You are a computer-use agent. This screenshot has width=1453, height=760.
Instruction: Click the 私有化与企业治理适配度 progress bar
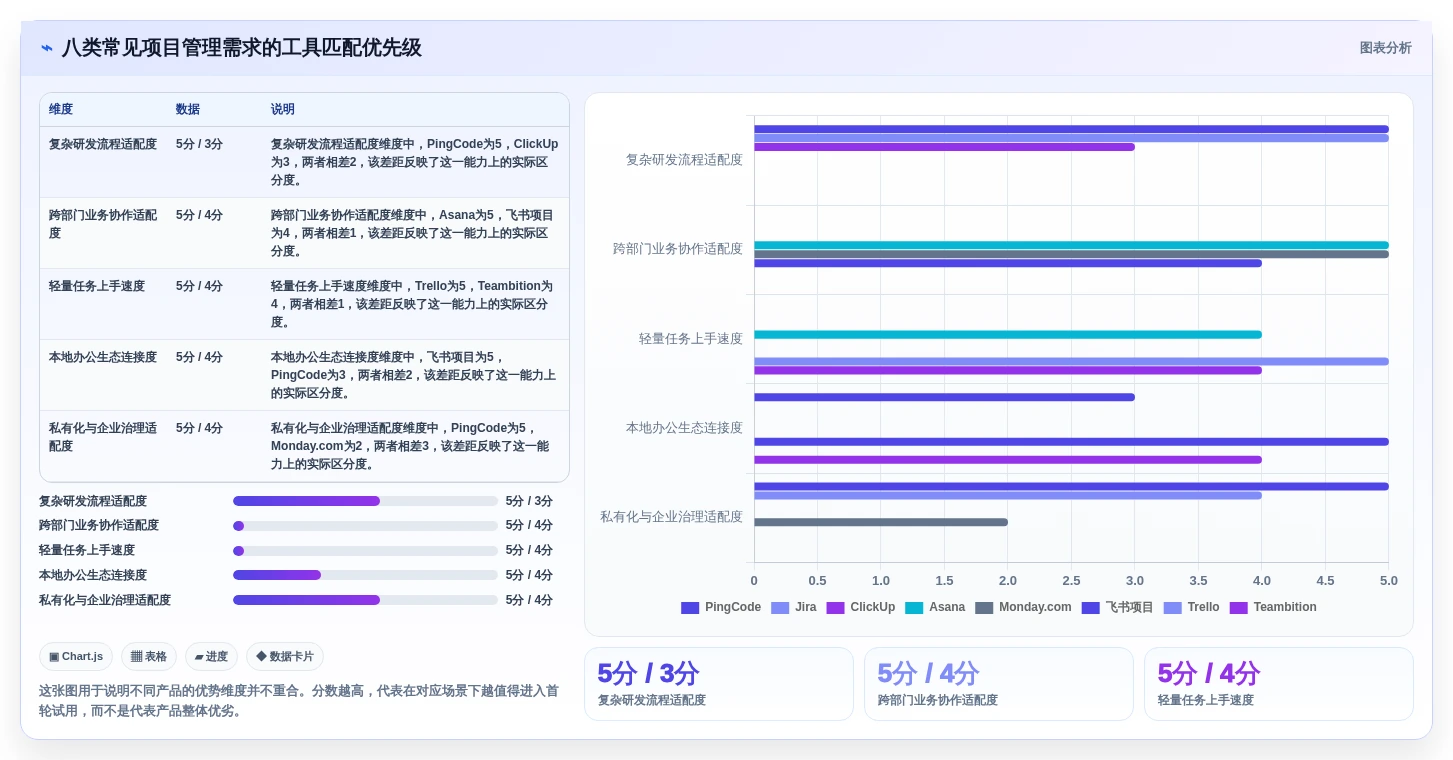pyautogui.click(x=365, y=600)
